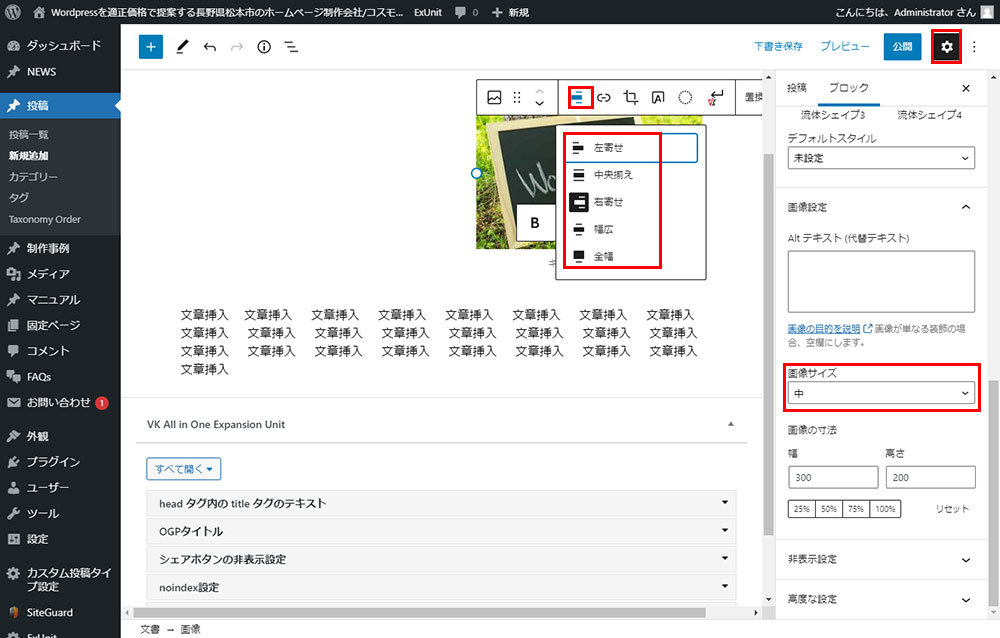Open the settings gear panel
Screen dimensions: 1000x638
946,47
